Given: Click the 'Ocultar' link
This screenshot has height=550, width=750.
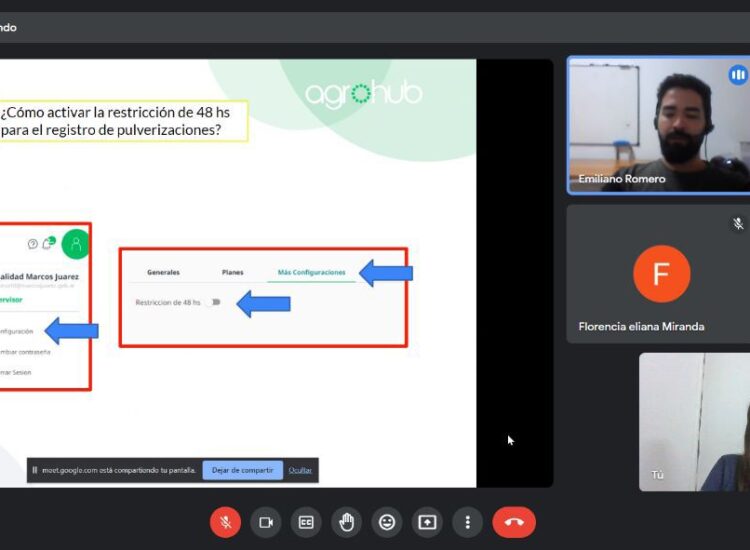Looking at the screenshot, I should 300,470.
